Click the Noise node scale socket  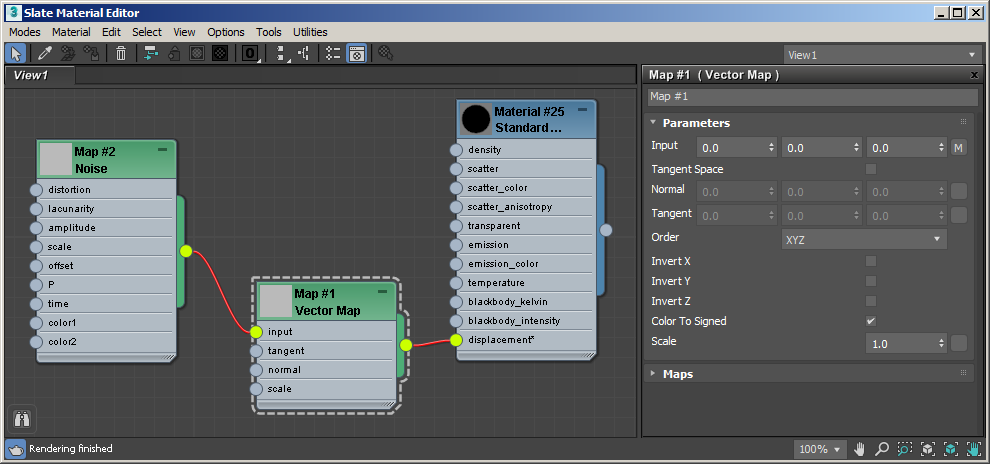click(x=36, y=247)
